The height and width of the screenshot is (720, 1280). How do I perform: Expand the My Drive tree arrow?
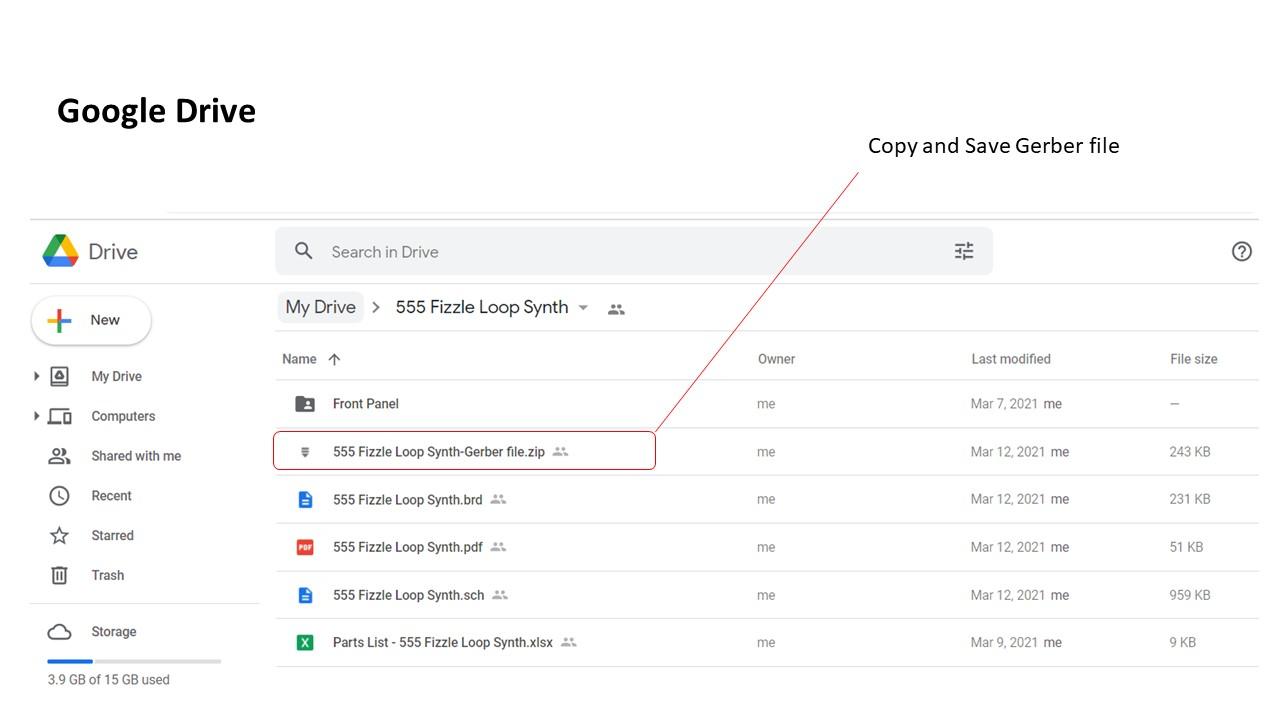[x=37, y=376]
